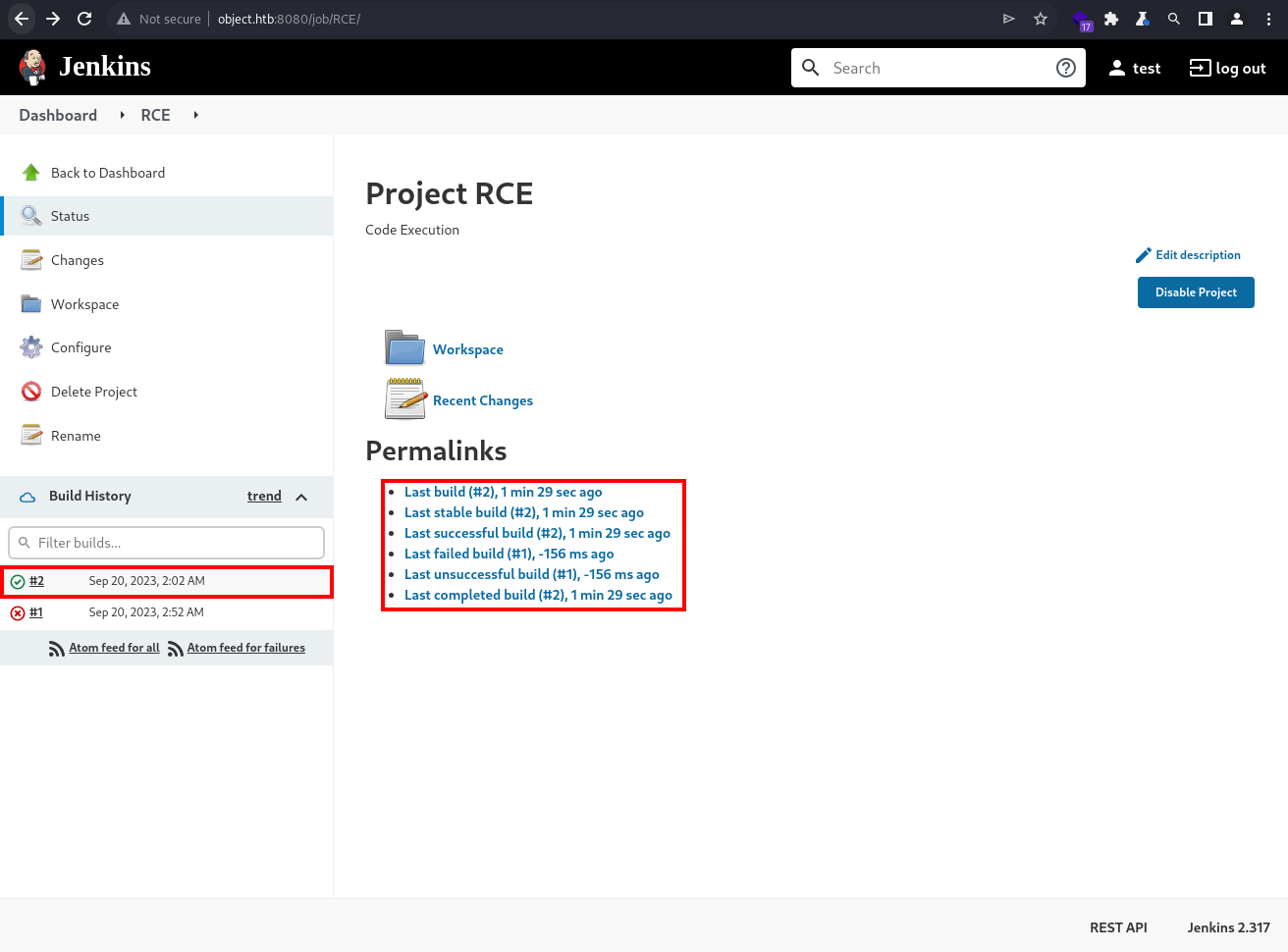Go Back to Dashboard

pos(108,173)
